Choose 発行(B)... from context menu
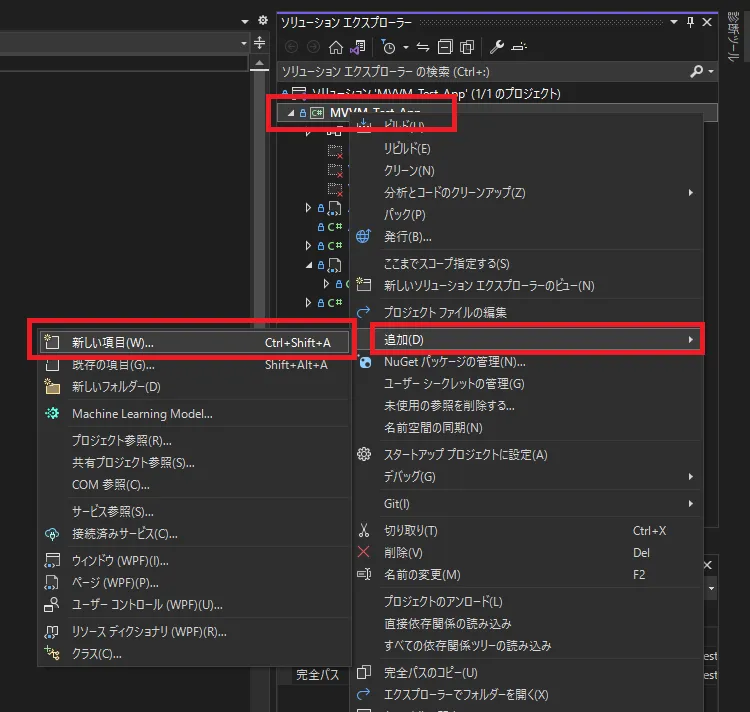Viewport: 750px width, 712px height. (528, 237)
